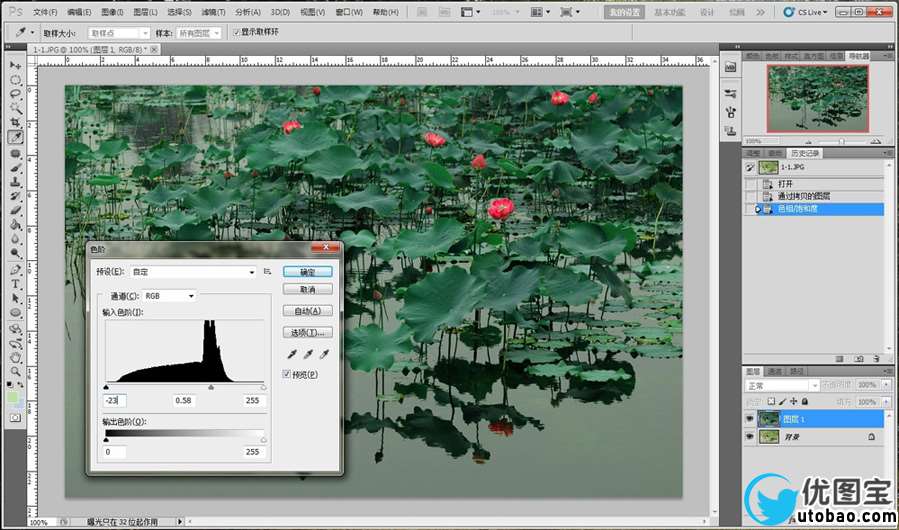The width and height of the screenshot is (899, 530).
Task: Open layer blend mode 正常 dropdown
Action: [x=782, y=385]
